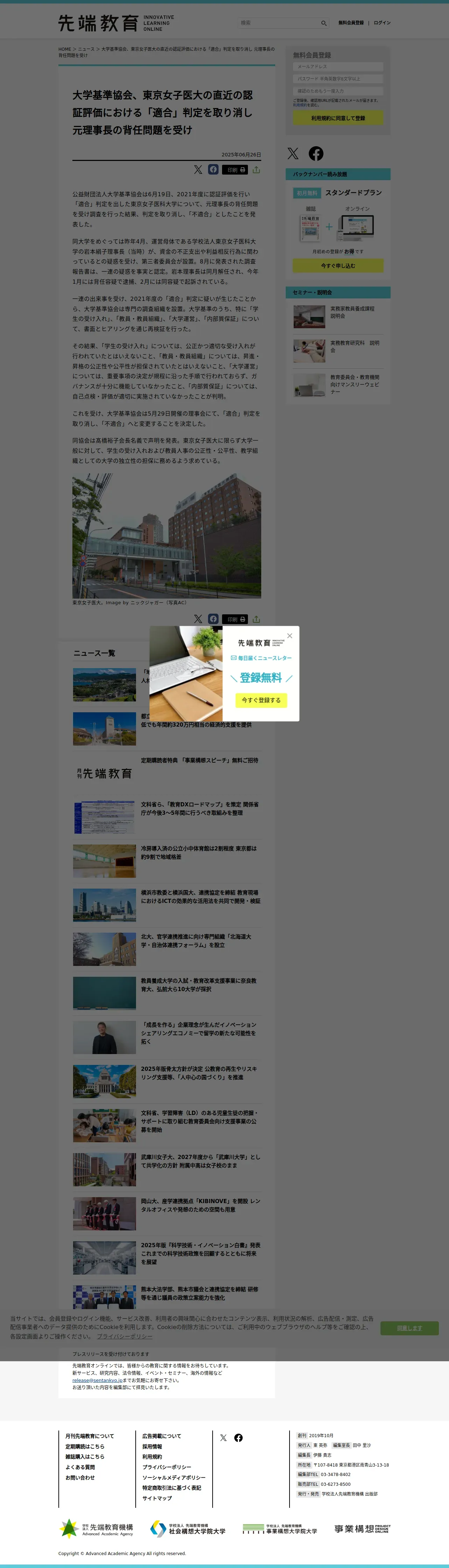This screenshot has width=449, height=1568.
Task: Open 成長を作る企業理念 news article
Action: pos(198,1033)
